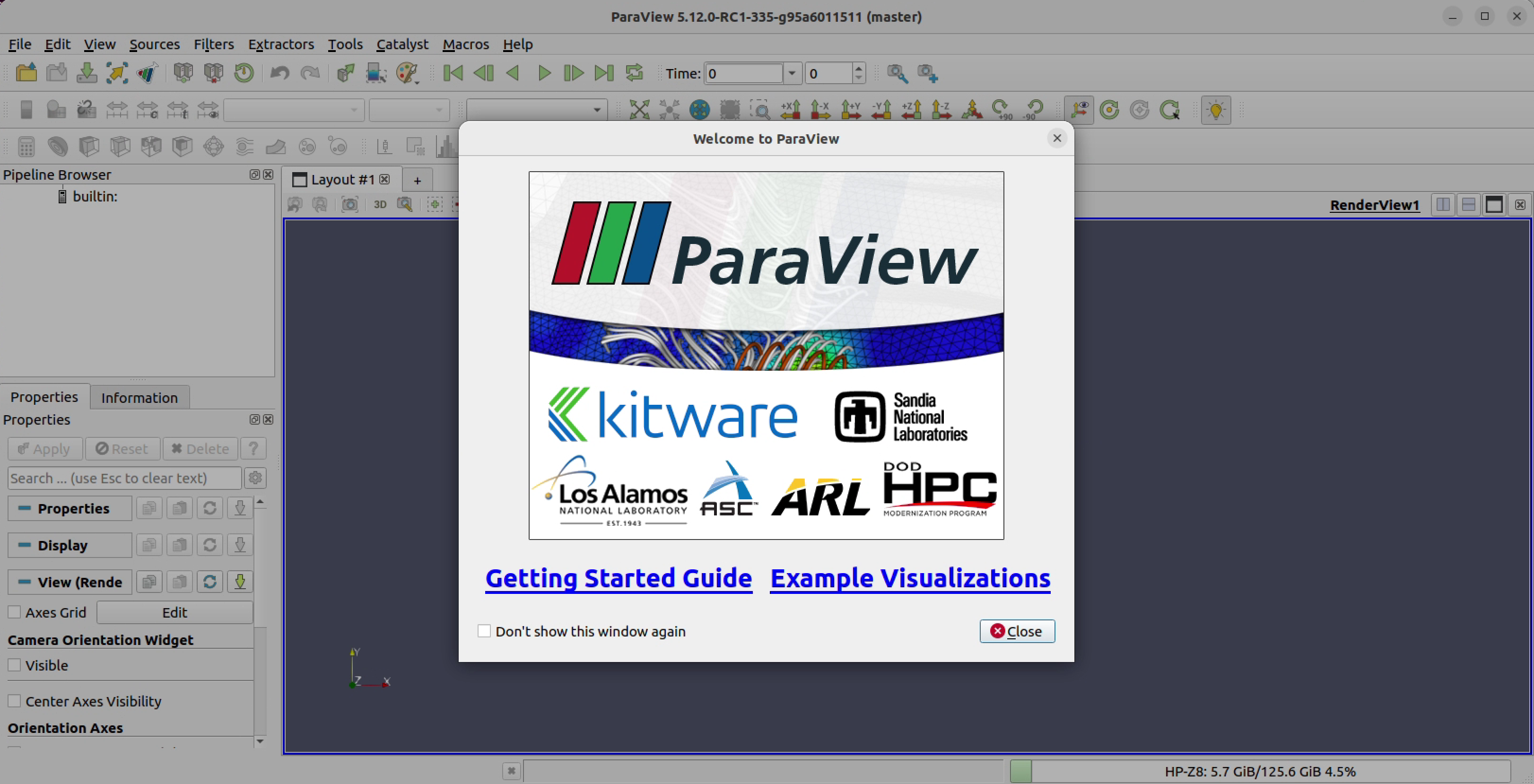Set view direction to -Z
This screenshot has width=1534, height=784.
click(941, 110)
